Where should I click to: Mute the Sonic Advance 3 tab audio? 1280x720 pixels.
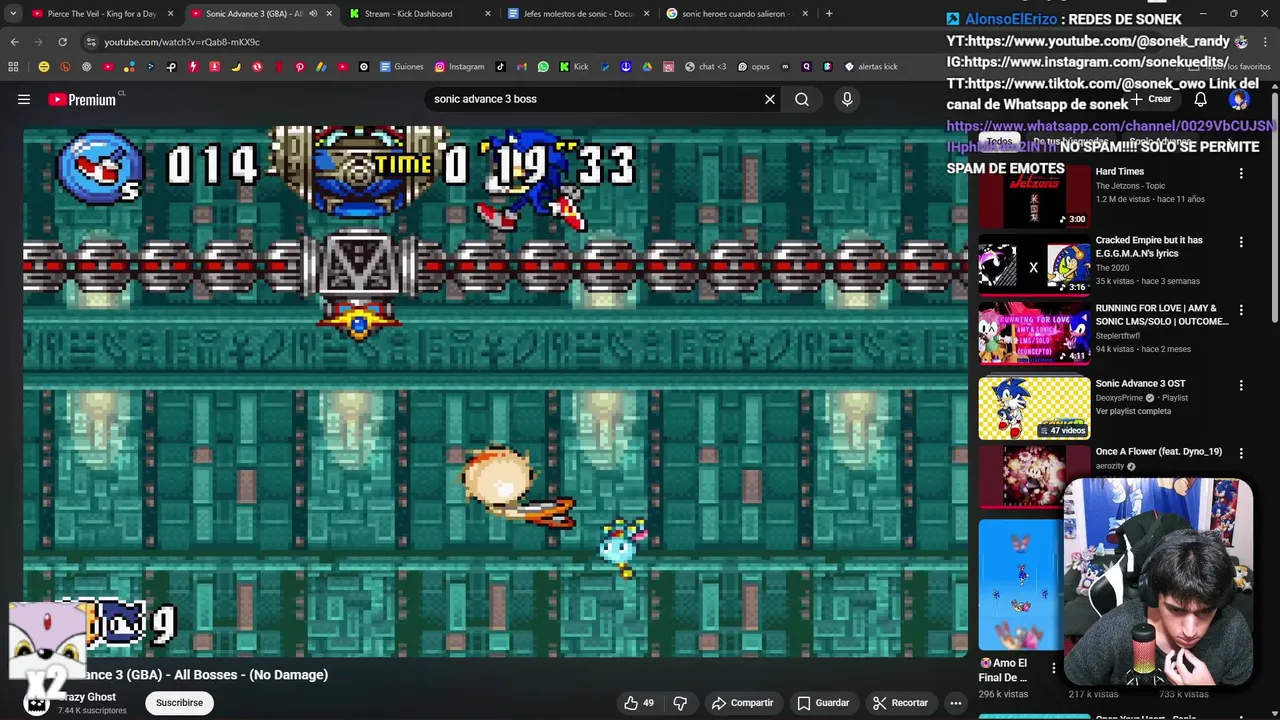coord(313,14)
